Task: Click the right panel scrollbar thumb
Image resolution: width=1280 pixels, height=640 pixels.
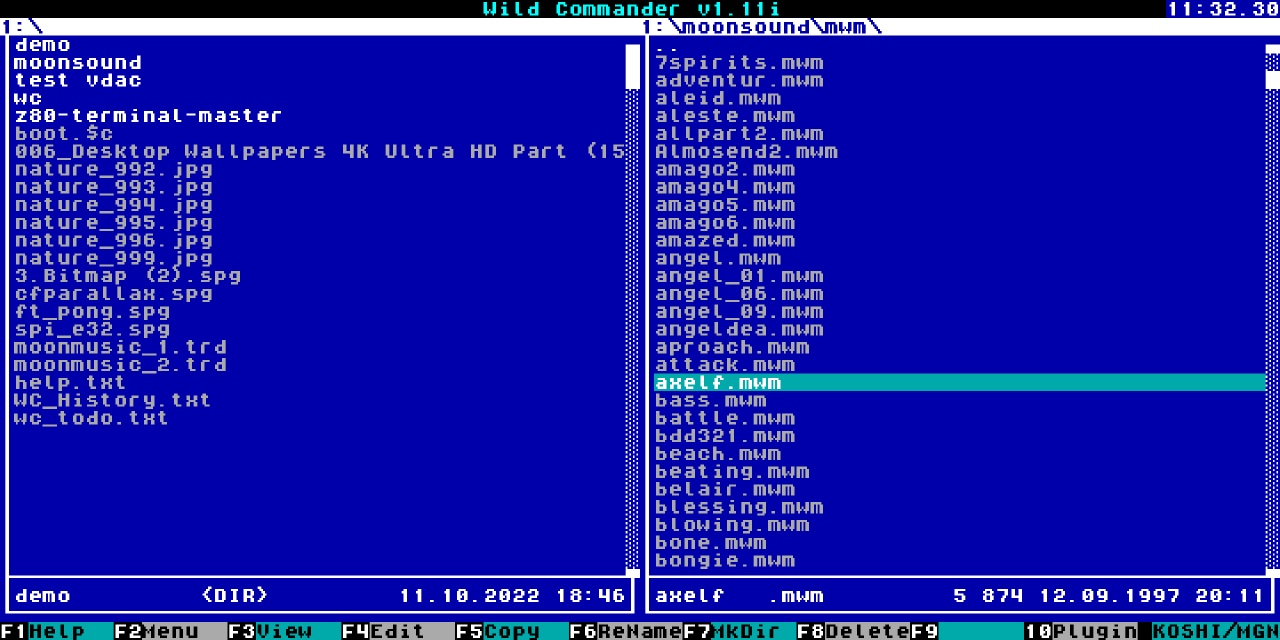Action: pyautogui.click(x=1273, y=80)
